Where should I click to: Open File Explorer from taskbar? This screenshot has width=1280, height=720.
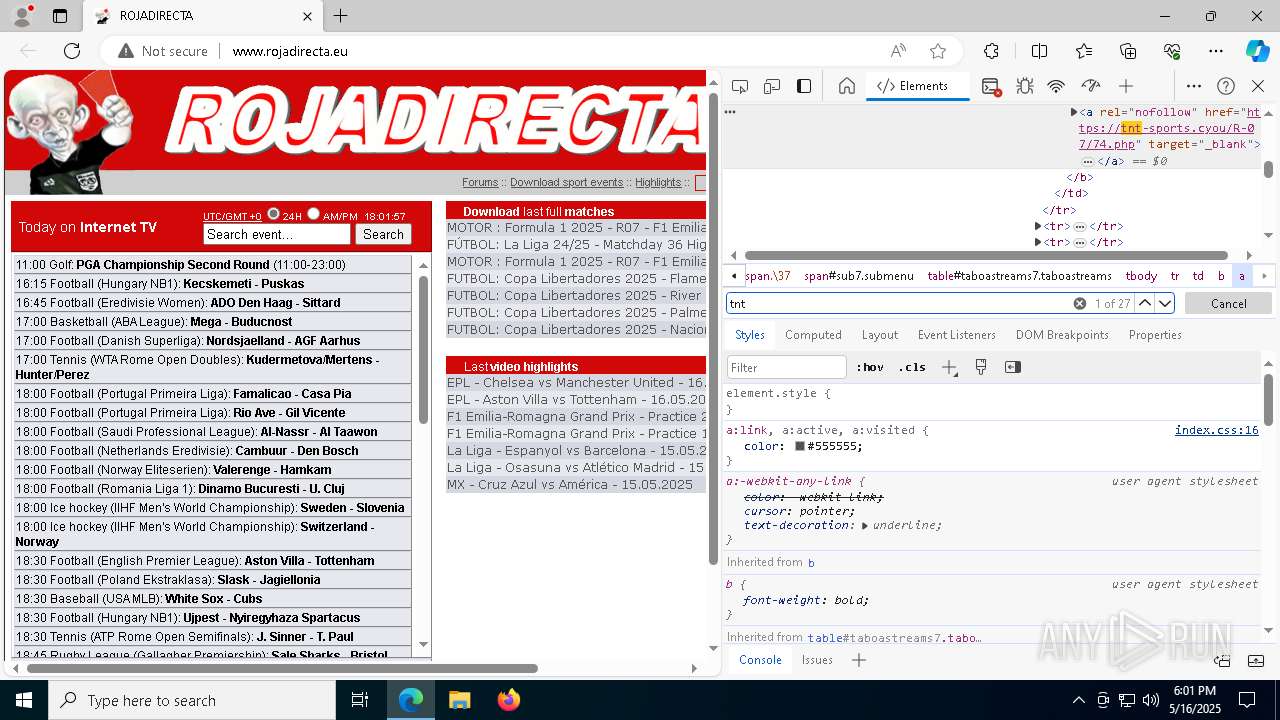[x=459, y=700]
